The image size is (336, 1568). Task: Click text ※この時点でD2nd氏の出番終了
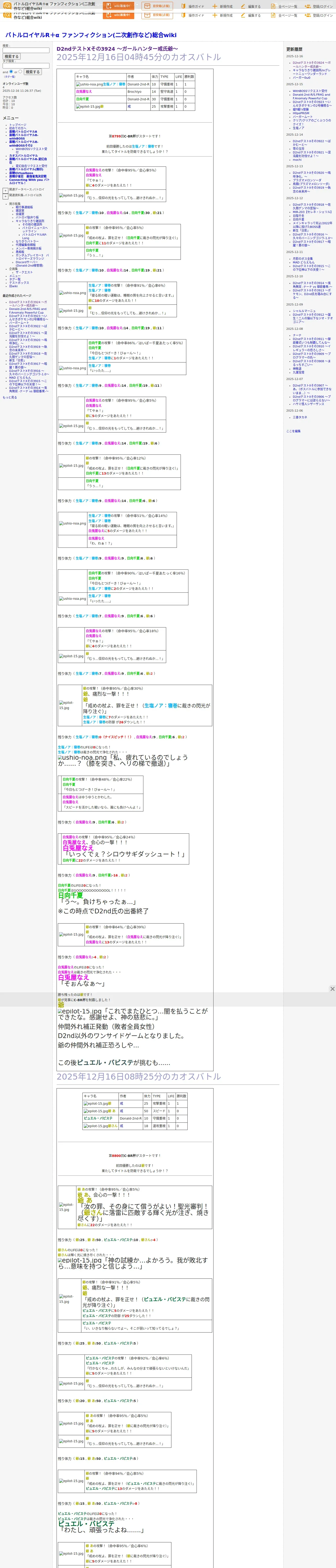[103, 911]
